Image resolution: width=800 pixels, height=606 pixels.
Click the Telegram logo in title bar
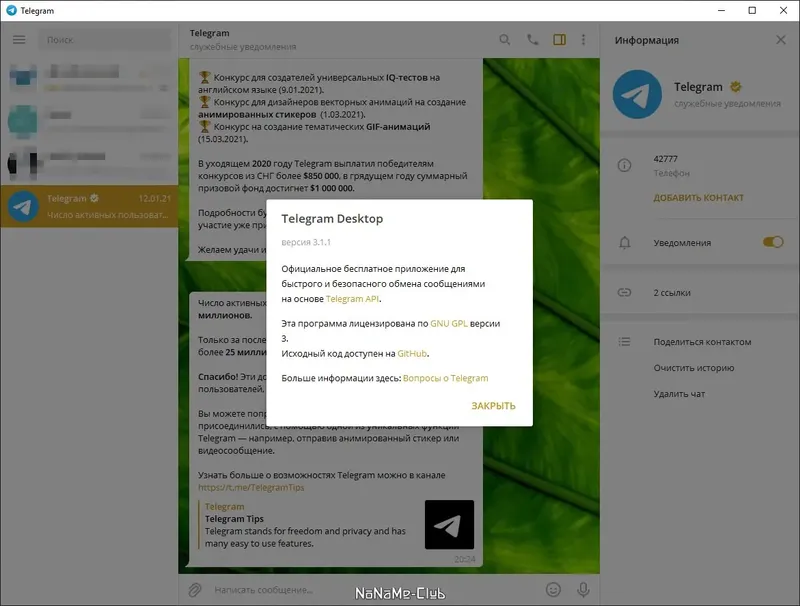pyautogui.click(x=11, y=10)
